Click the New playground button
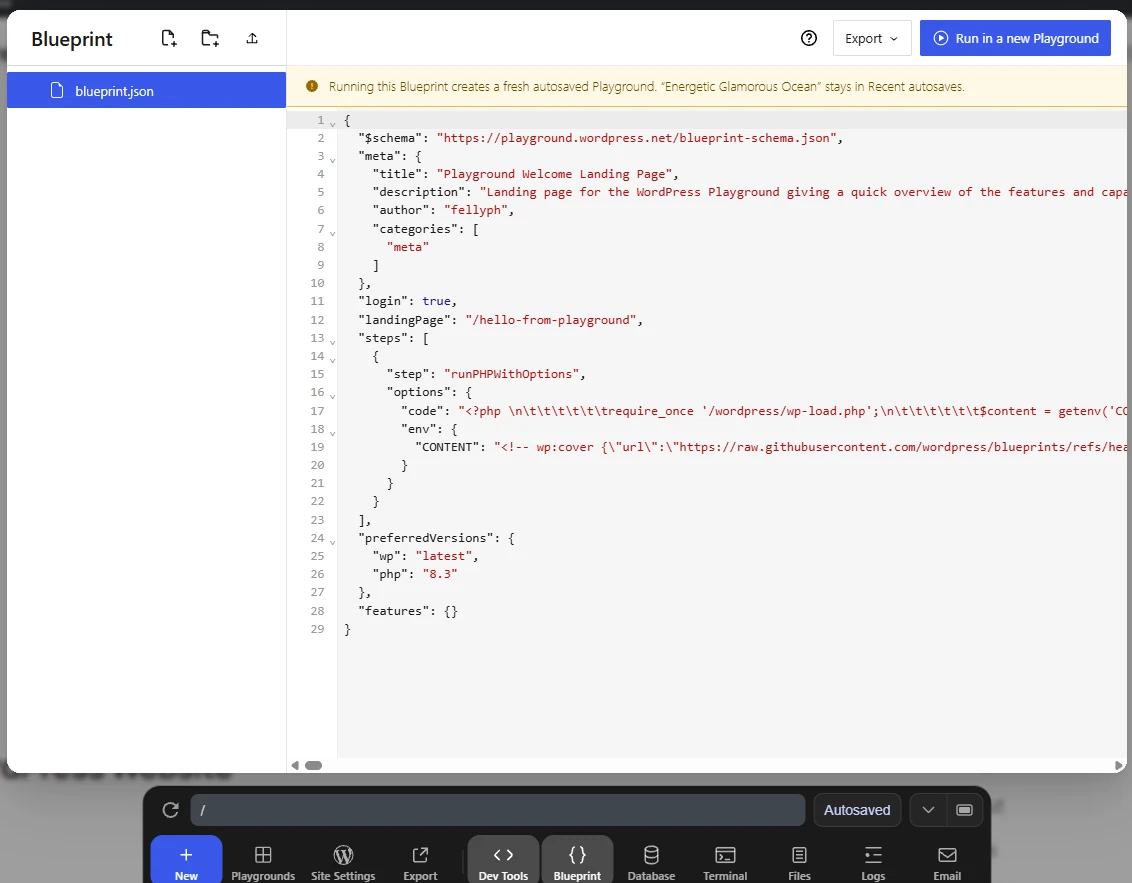Screen dimensions: 1132x883 tap(186, 860)
